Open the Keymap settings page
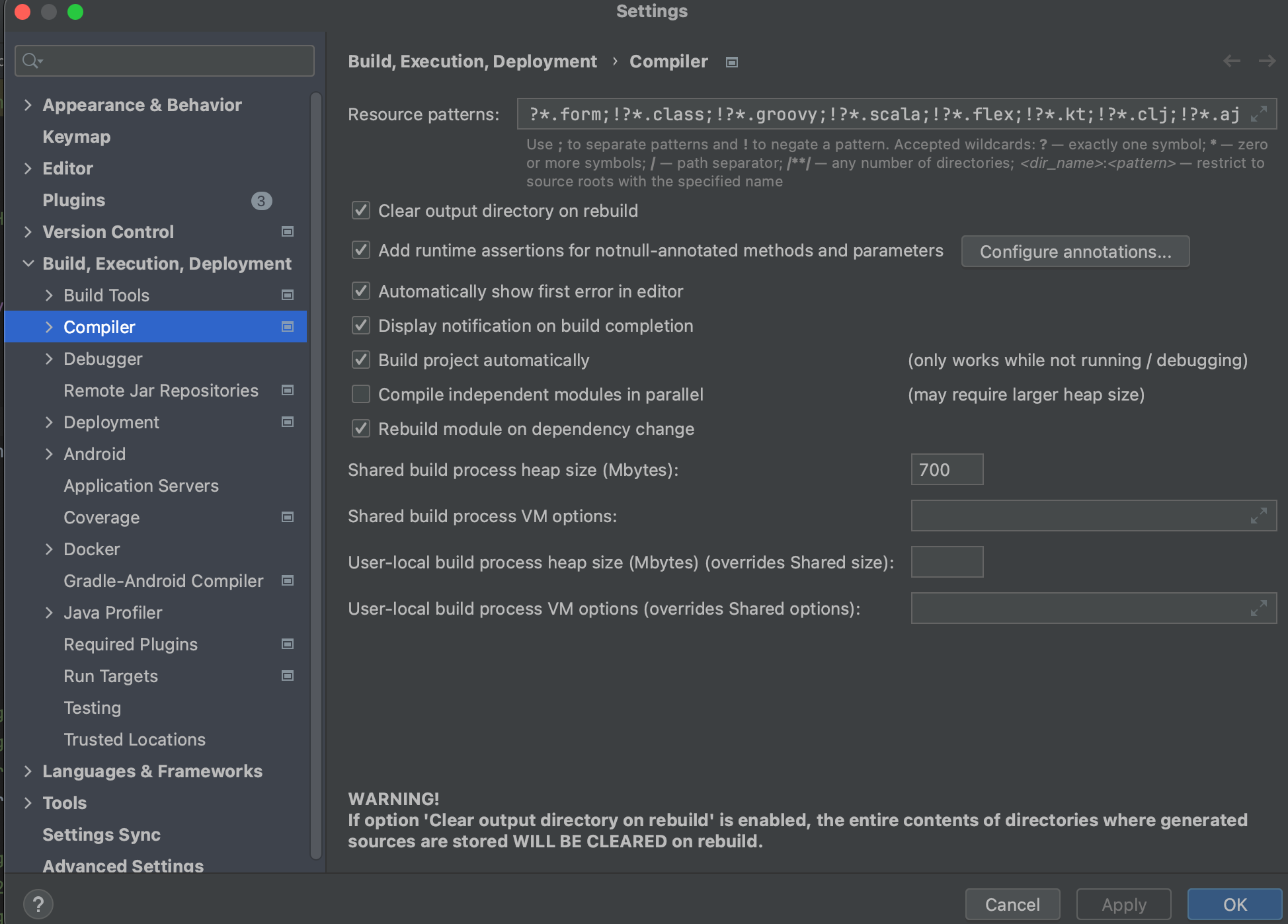The width and height of the screenshot is (1288, 924). [77, 137]
